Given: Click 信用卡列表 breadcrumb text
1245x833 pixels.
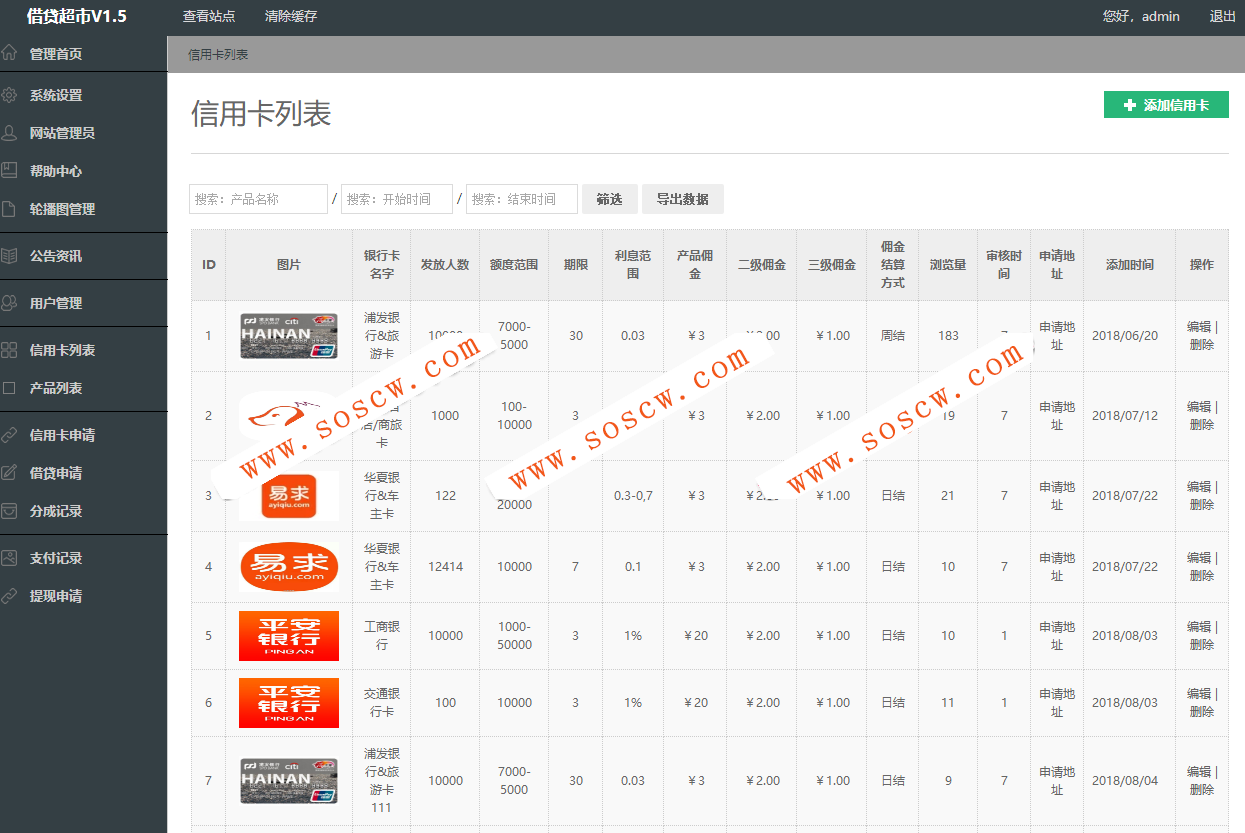Looking at the screenshot, I should point(218,54).
